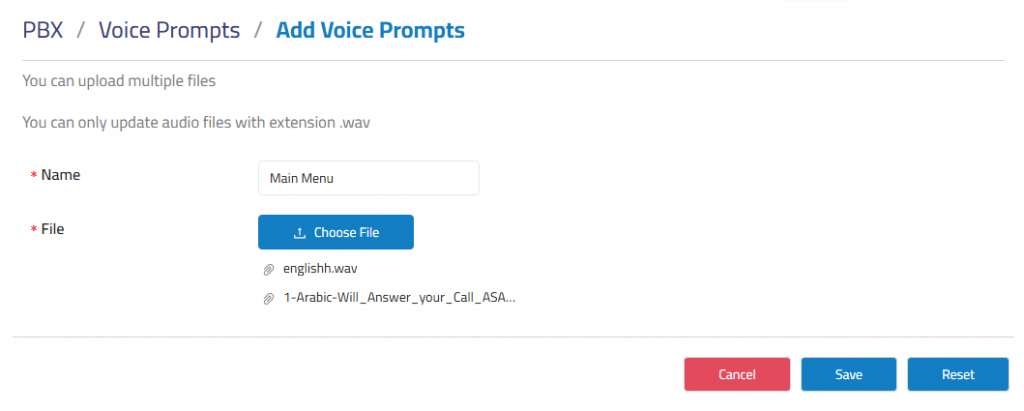Save the voice prompt

coord(848,374)
